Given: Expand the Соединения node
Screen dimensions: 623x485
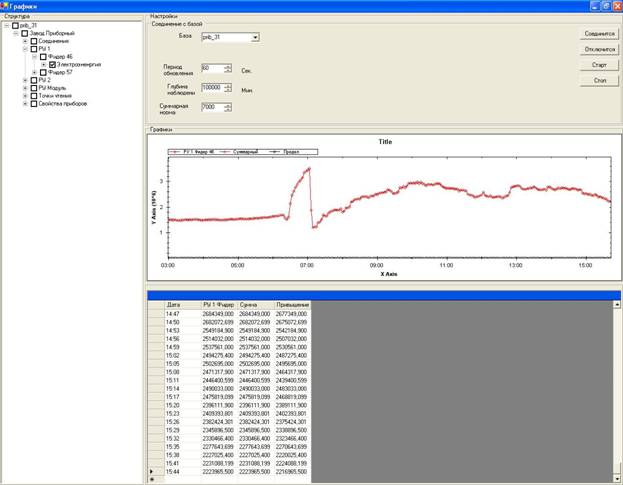Looking at the screenshot, I should tap(25, 41).
